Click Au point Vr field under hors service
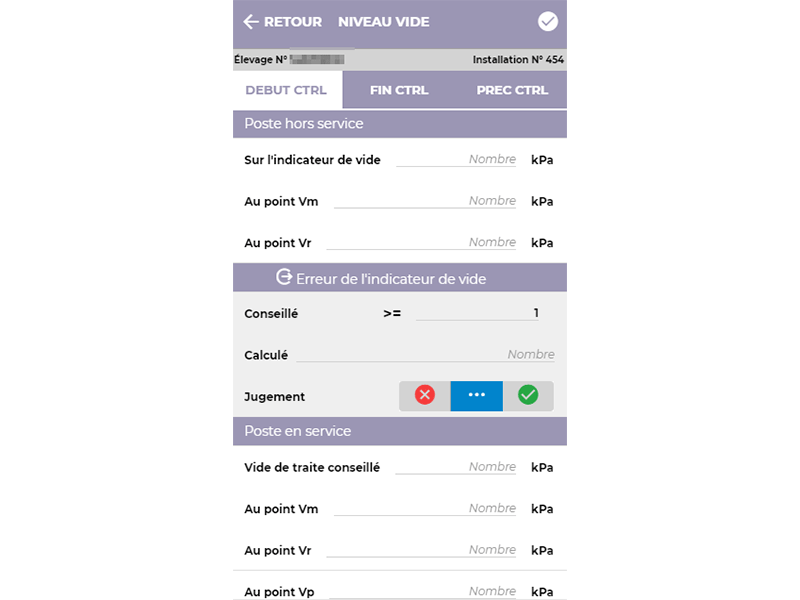Screen dimensions: 800x600 421,242
